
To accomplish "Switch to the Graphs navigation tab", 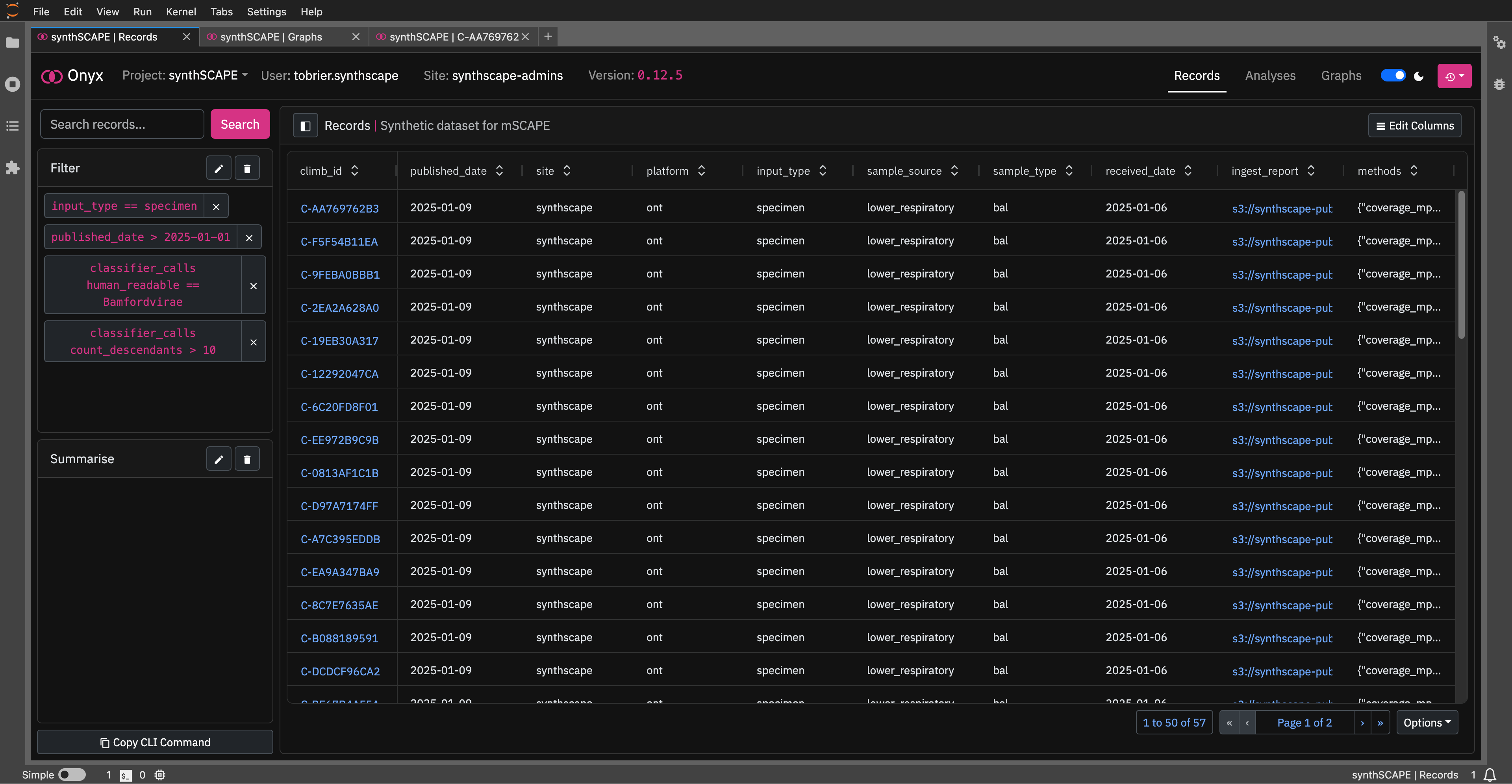I will 1341,76.
